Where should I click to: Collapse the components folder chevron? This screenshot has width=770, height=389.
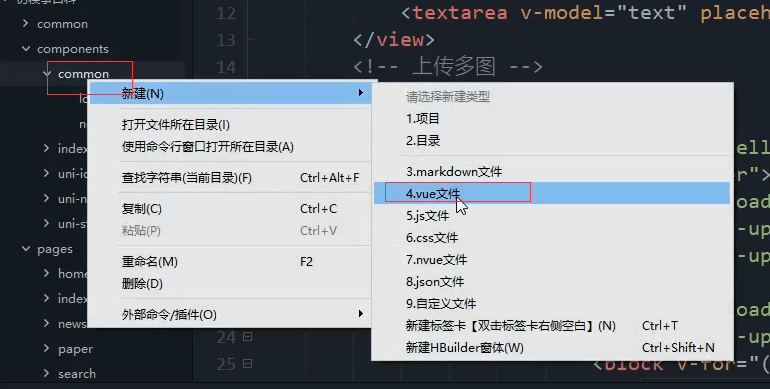click(26, 48)
